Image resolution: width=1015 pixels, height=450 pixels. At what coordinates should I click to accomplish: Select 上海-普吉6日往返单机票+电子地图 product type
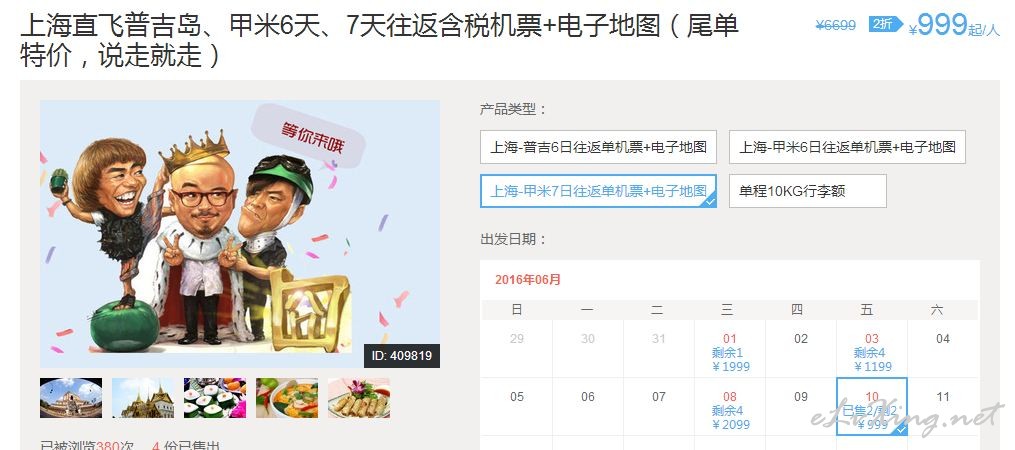[x=598, y=147]
